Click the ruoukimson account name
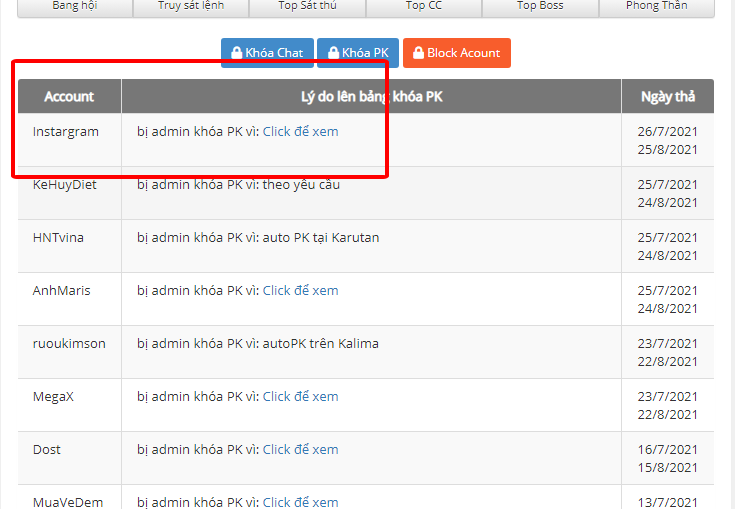 [69, 343]
